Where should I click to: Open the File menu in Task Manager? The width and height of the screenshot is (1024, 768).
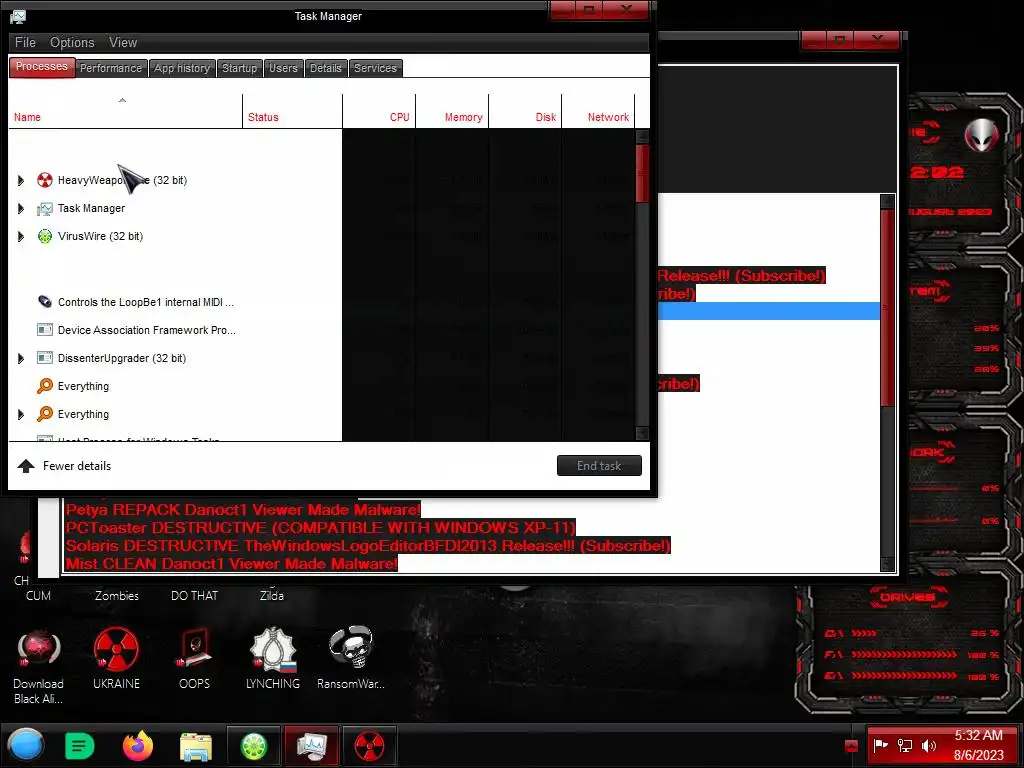tap(25, 42)
